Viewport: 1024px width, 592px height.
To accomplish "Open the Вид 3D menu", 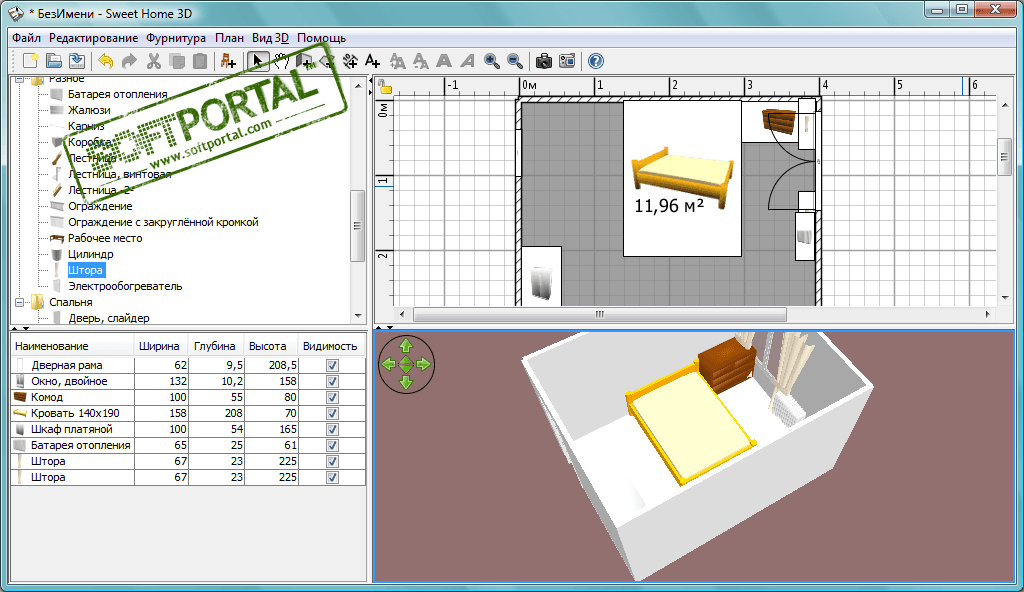I will [x=270, y=38].
